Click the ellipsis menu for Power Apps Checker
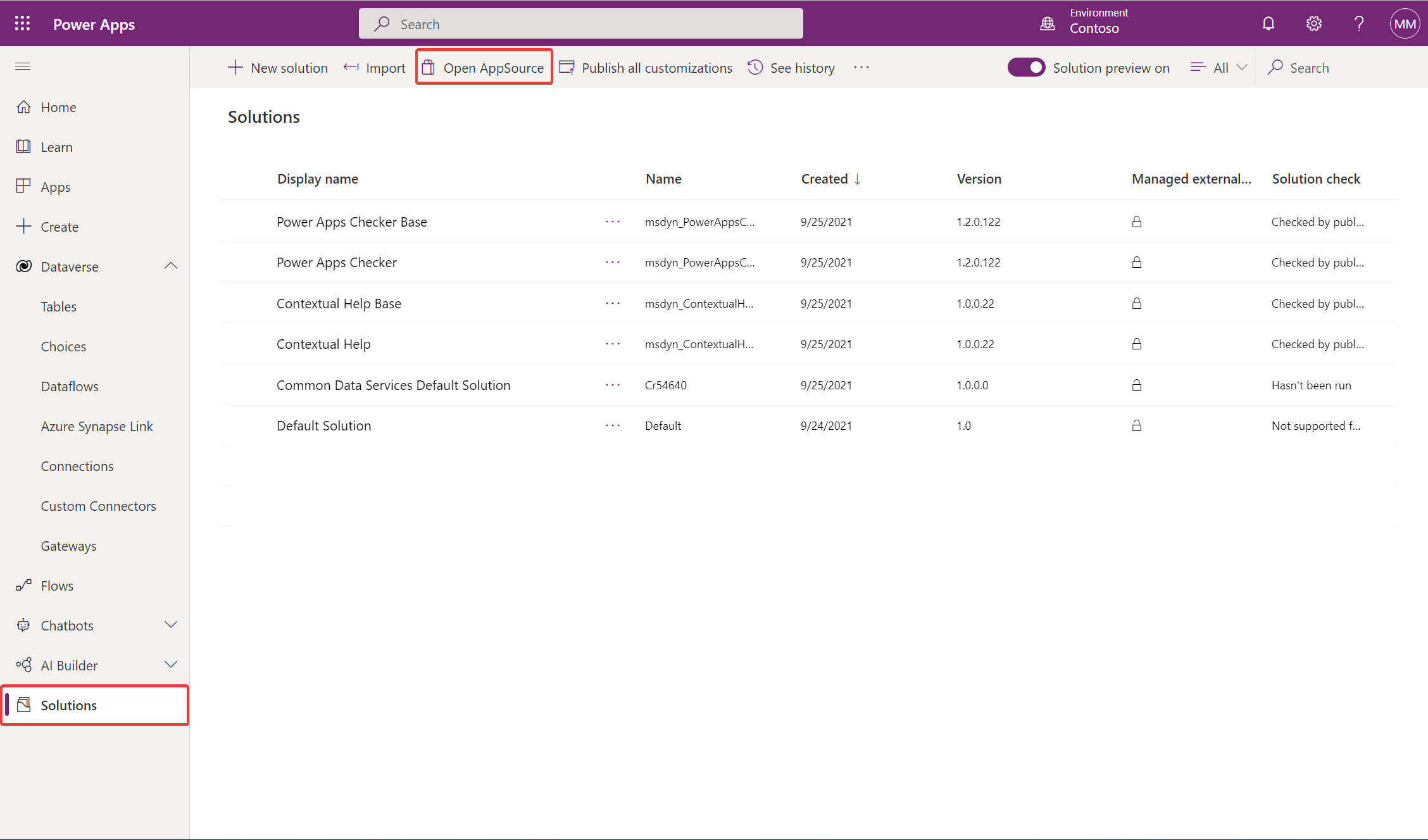 613,262
